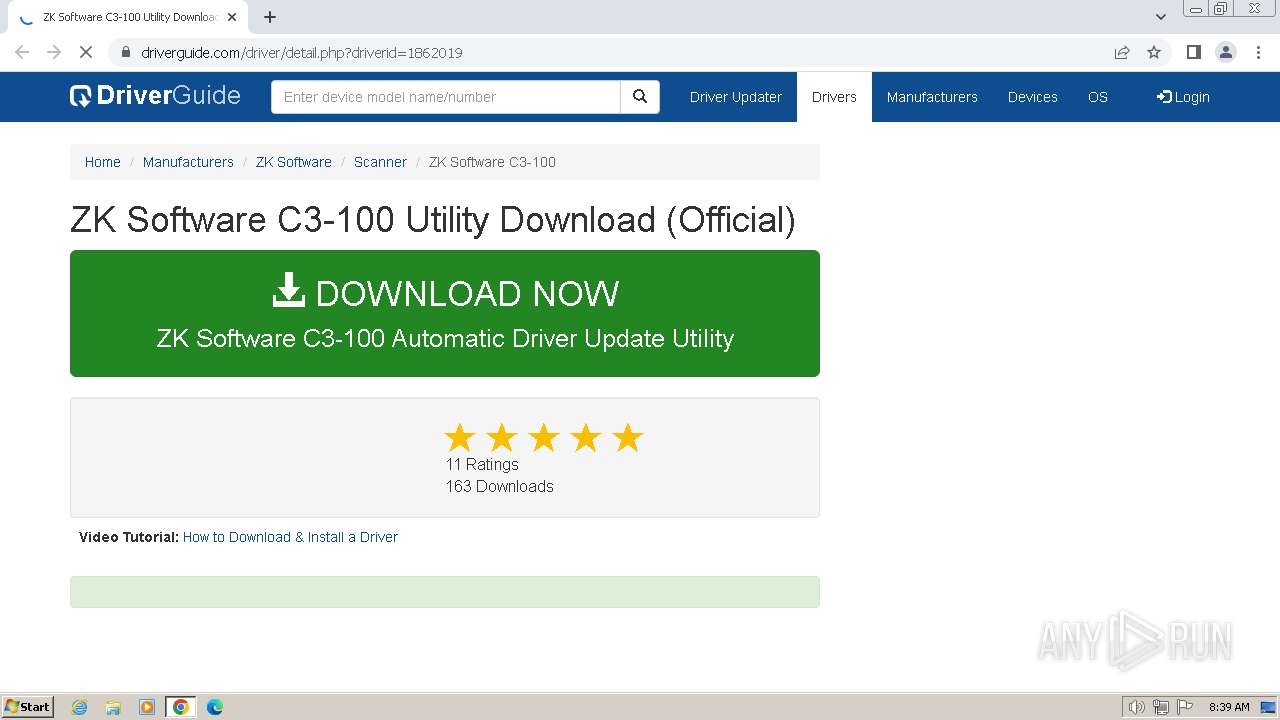Click the '11 Ratings' text
1280x720 pixels.
coord(482,464)
